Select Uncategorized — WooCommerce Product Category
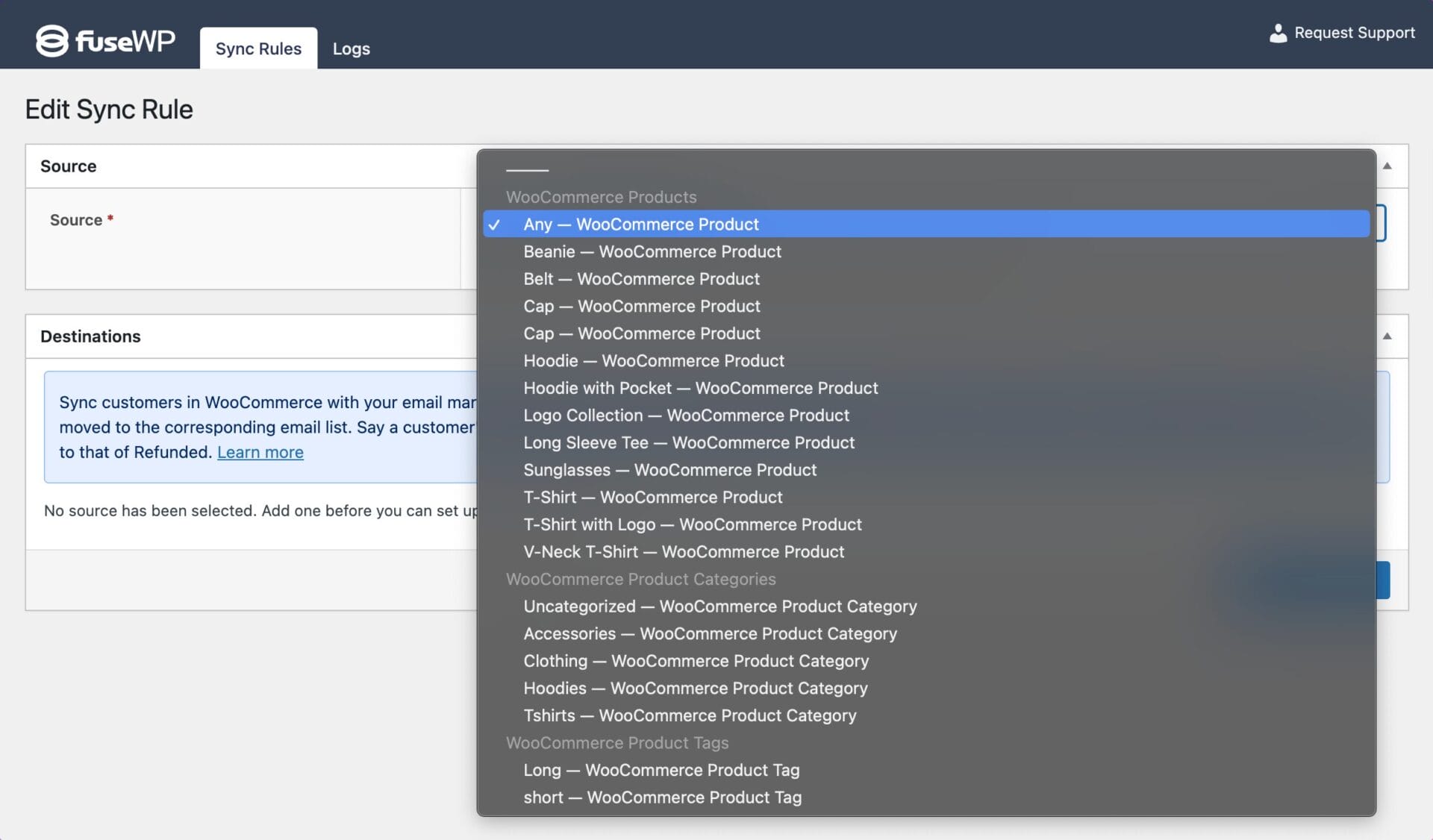The image size is (1433, 840). coord(720,606)
